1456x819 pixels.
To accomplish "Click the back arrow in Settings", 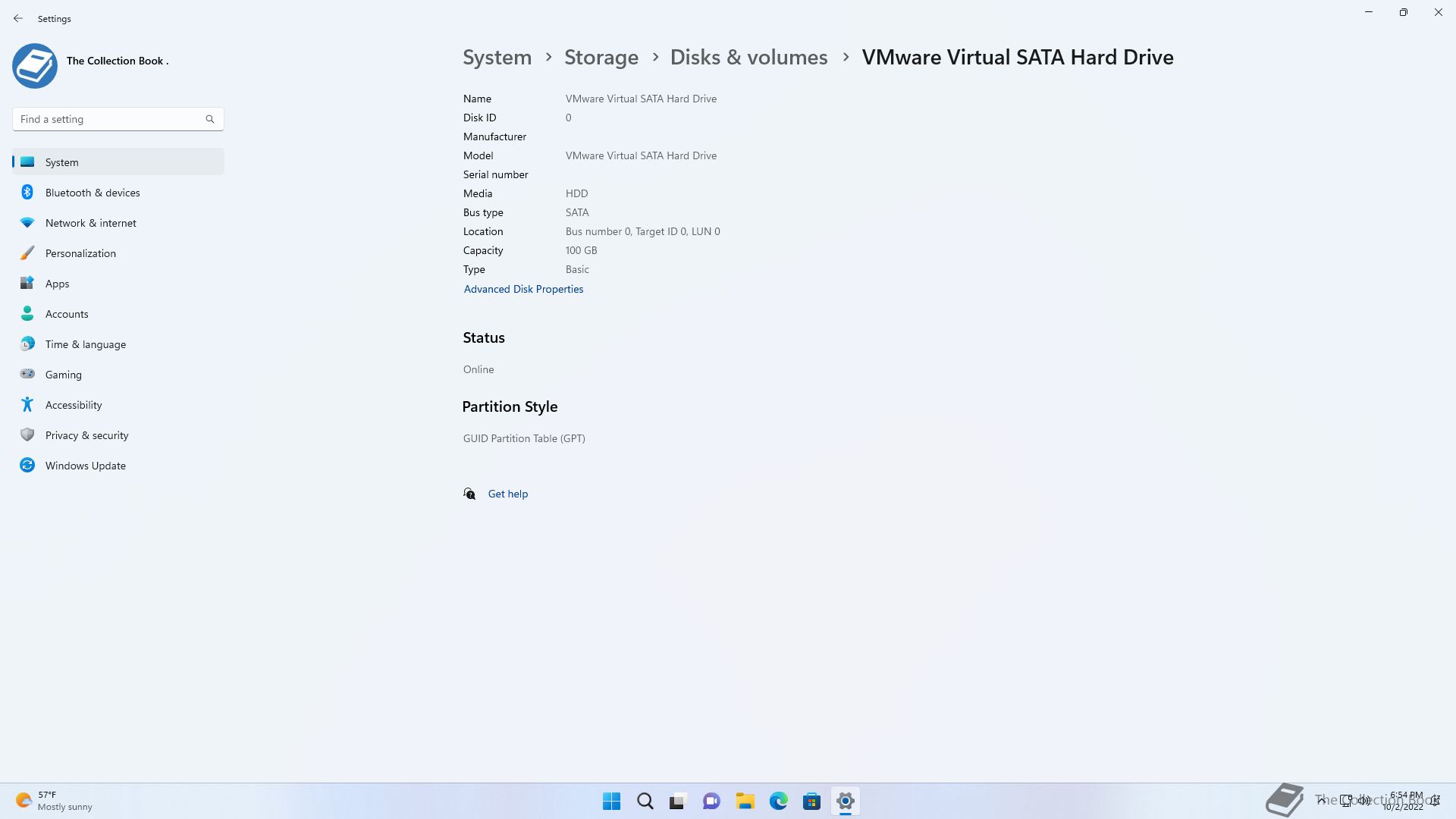I will coord(18,18).
